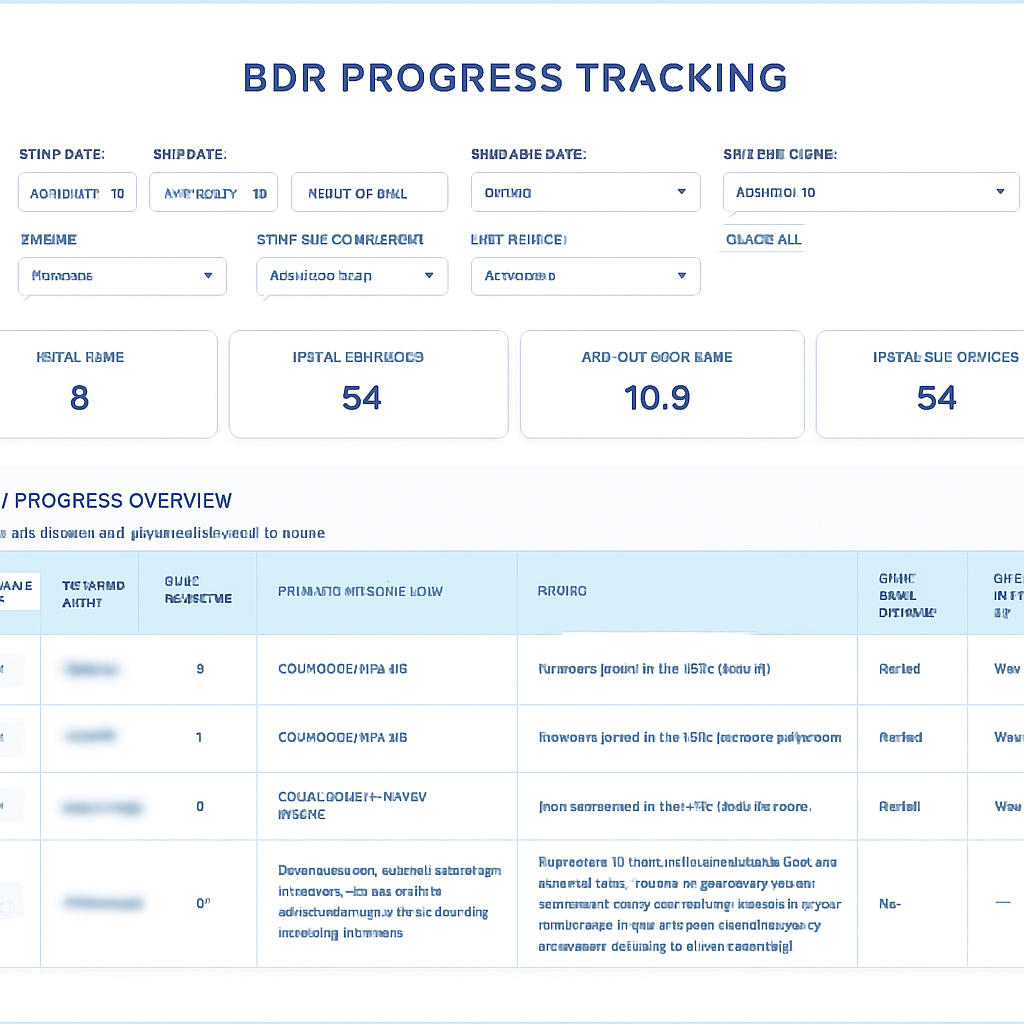
Task: Select the checkbox on the bottom table row
Action: point(9,903)
